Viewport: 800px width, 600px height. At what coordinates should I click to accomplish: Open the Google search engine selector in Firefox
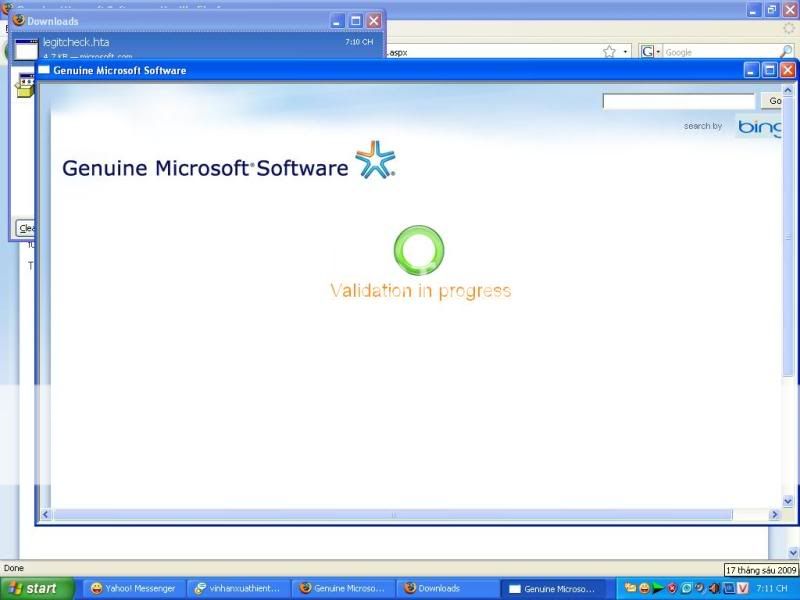pyautogui.click(x=651, y=52)
